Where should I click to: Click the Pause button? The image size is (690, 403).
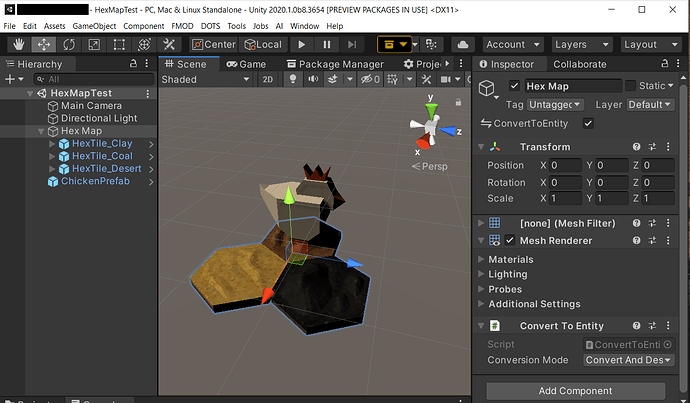click(327, 44)
